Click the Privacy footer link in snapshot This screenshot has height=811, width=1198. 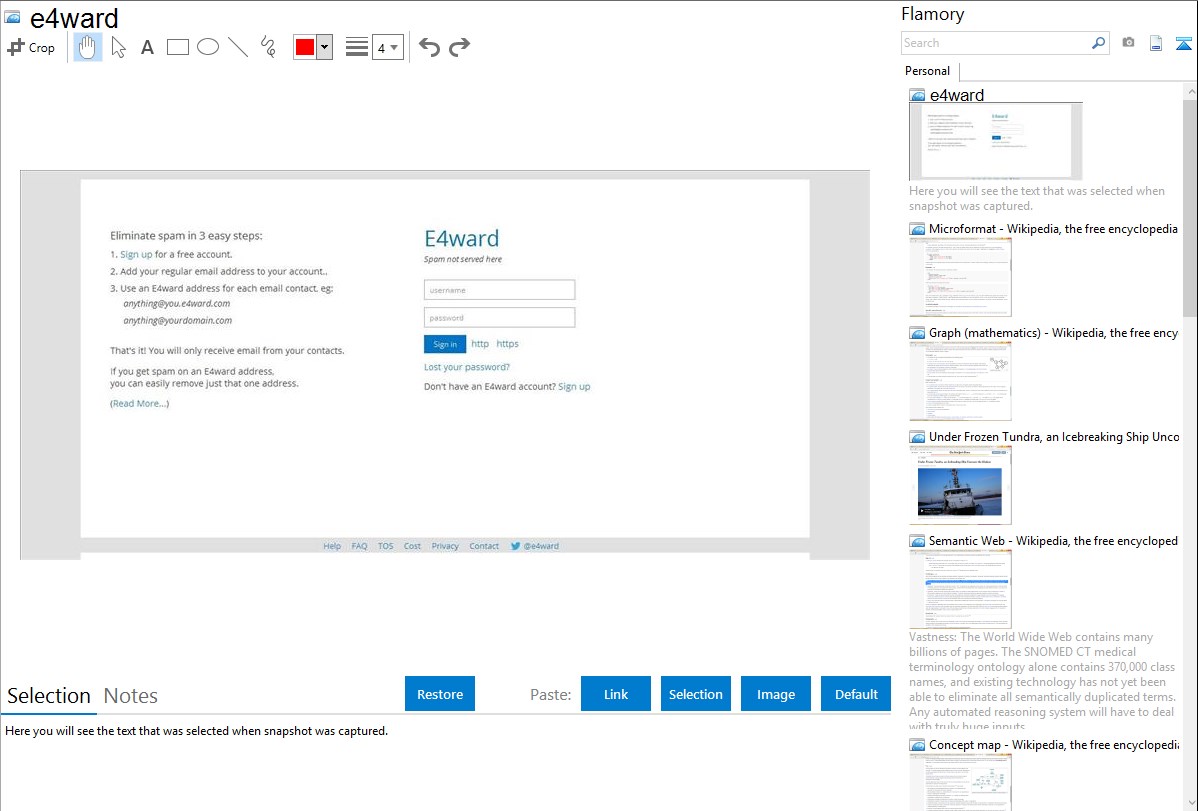pos(445,546)
